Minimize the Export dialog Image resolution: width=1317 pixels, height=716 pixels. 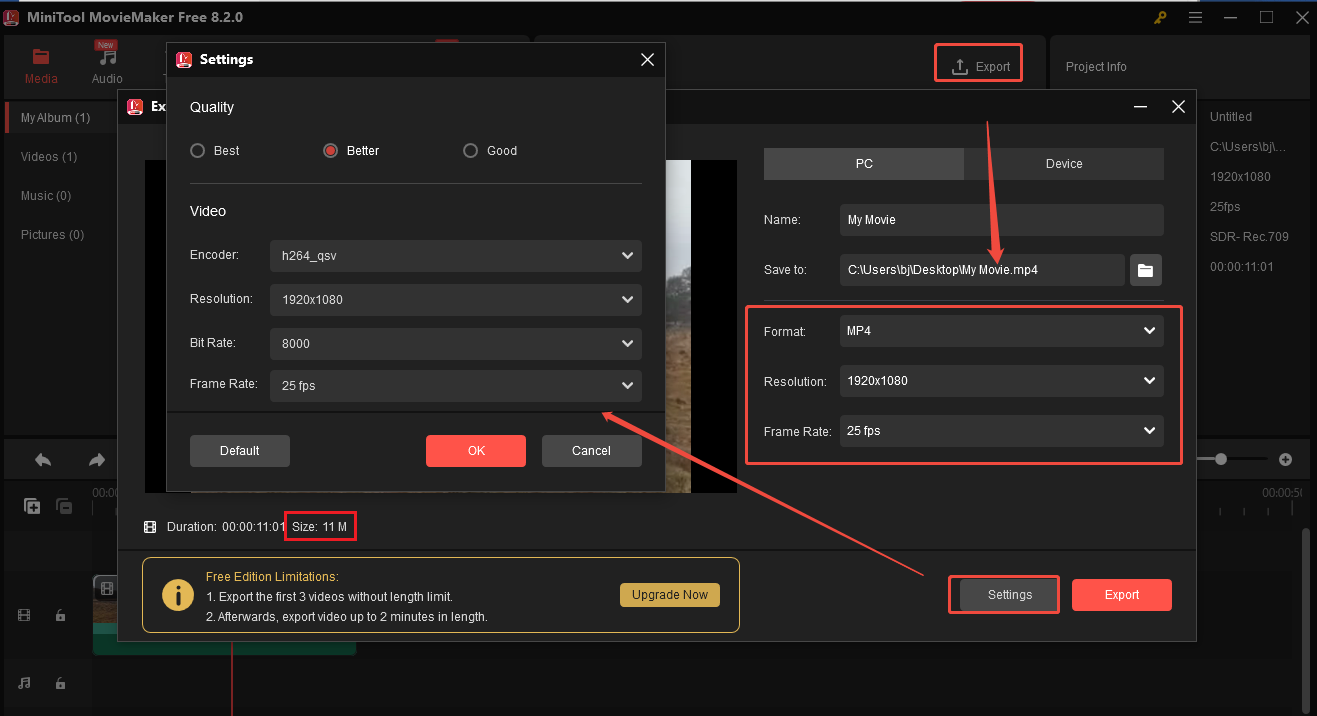(x=1140, y=107)
